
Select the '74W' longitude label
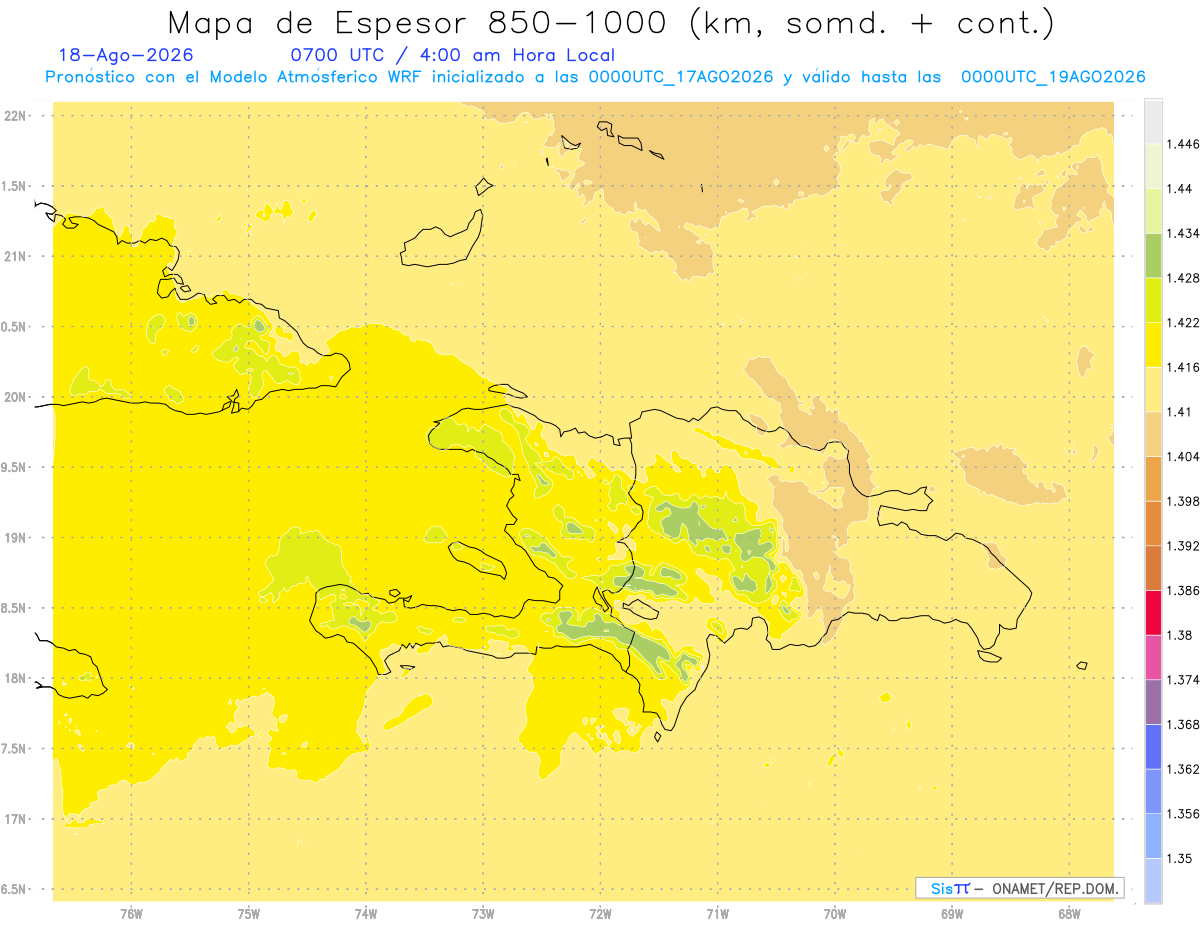[366, 914]
